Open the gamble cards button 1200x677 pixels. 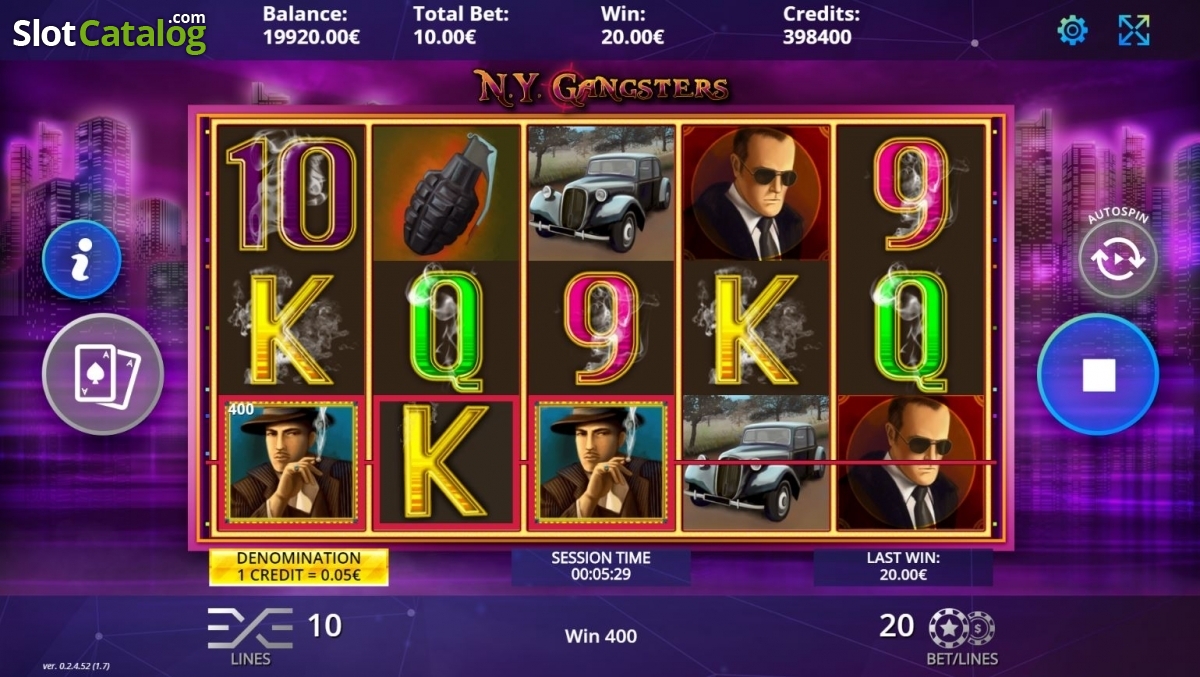coord(103,374)
